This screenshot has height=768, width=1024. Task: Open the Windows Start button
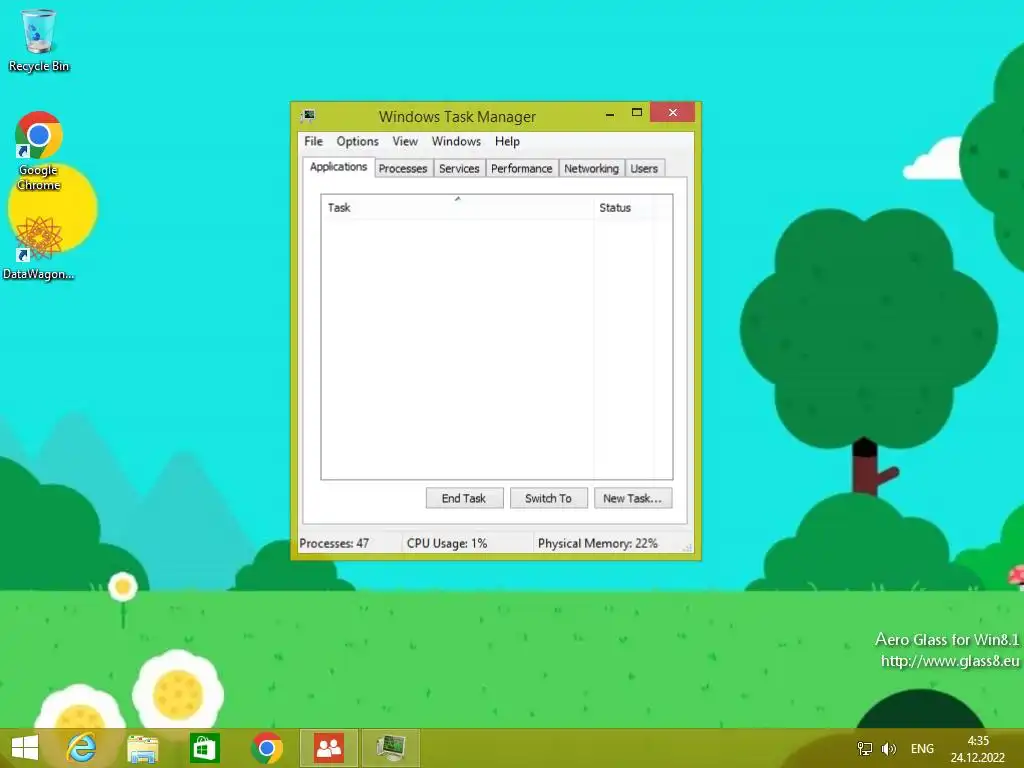point(25,748)
